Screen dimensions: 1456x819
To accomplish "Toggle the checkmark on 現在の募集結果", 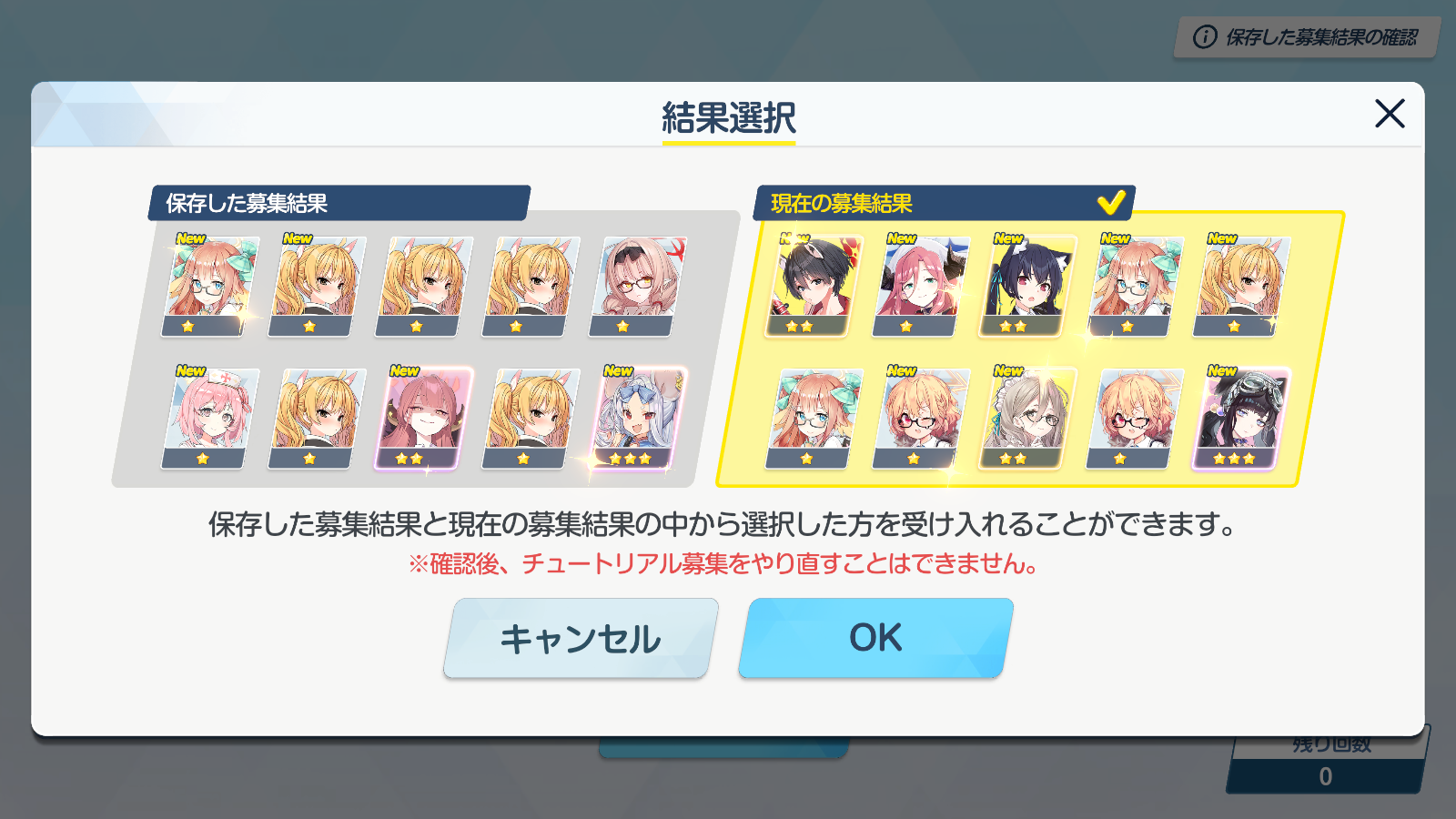I will coord(1111,202).
